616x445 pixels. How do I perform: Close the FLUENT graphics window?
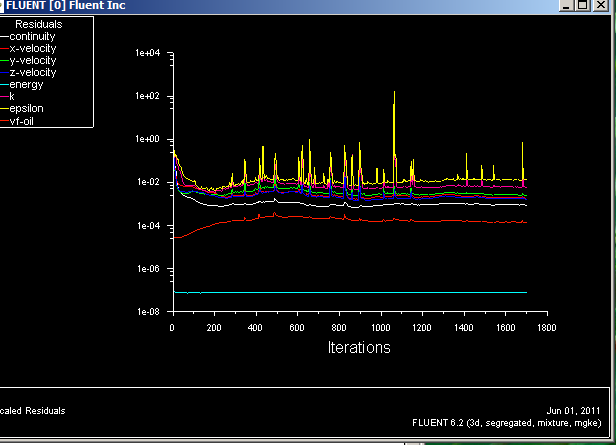[602, 6]
